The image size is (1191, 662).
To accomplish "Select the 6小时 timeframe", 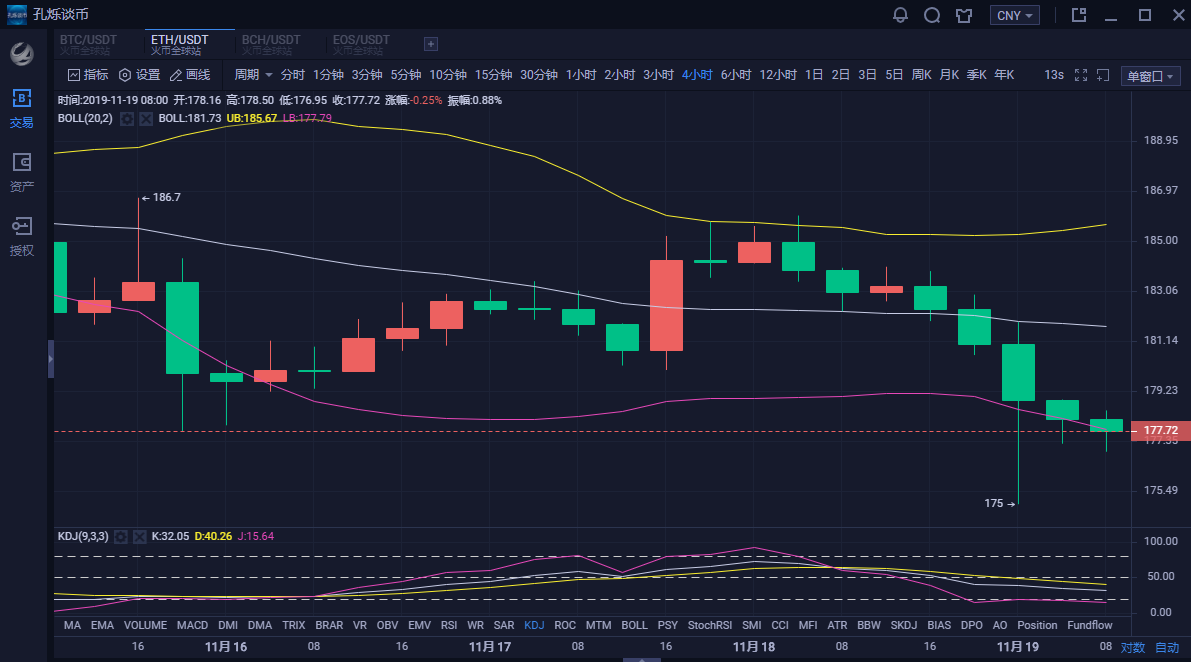I will (x=735, y=74).
